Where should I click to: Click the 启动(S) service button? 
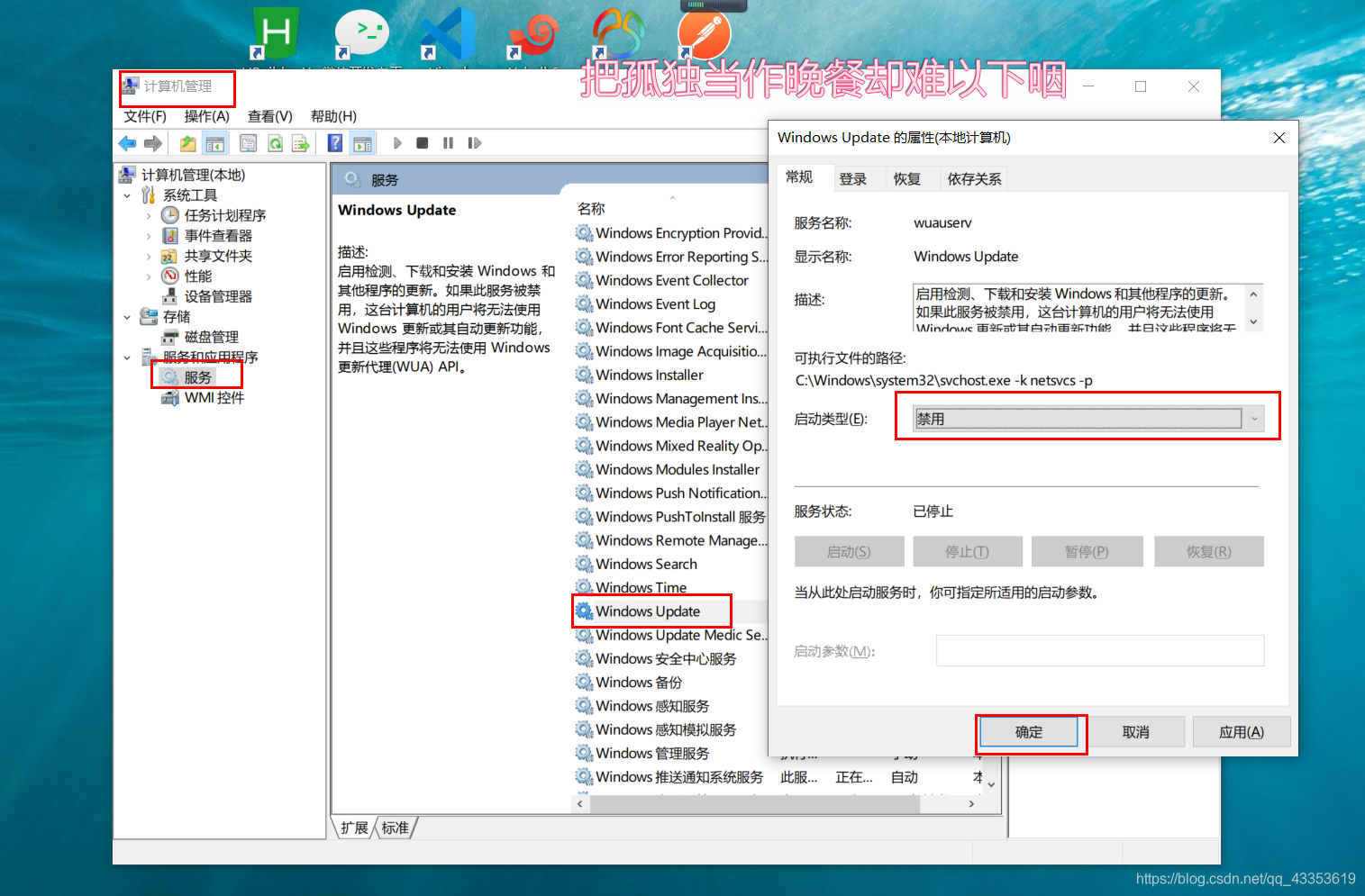(849, 552)
